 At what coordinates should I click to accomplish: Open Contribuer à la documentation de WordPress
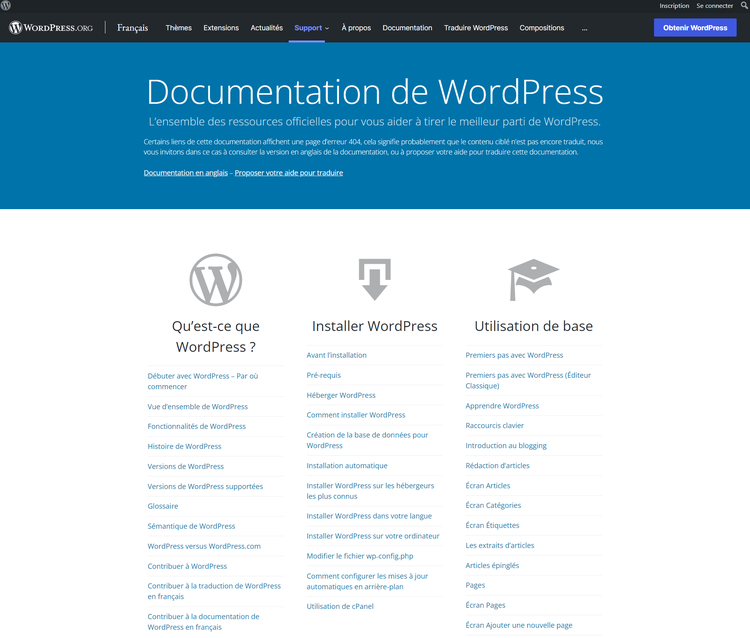pos(203,622)
